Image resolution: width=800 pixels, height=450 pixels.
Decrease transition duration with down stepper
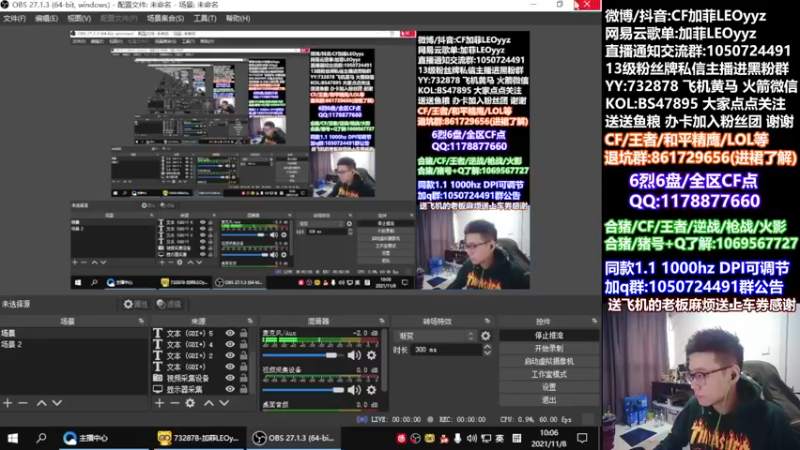coord(487,353)
